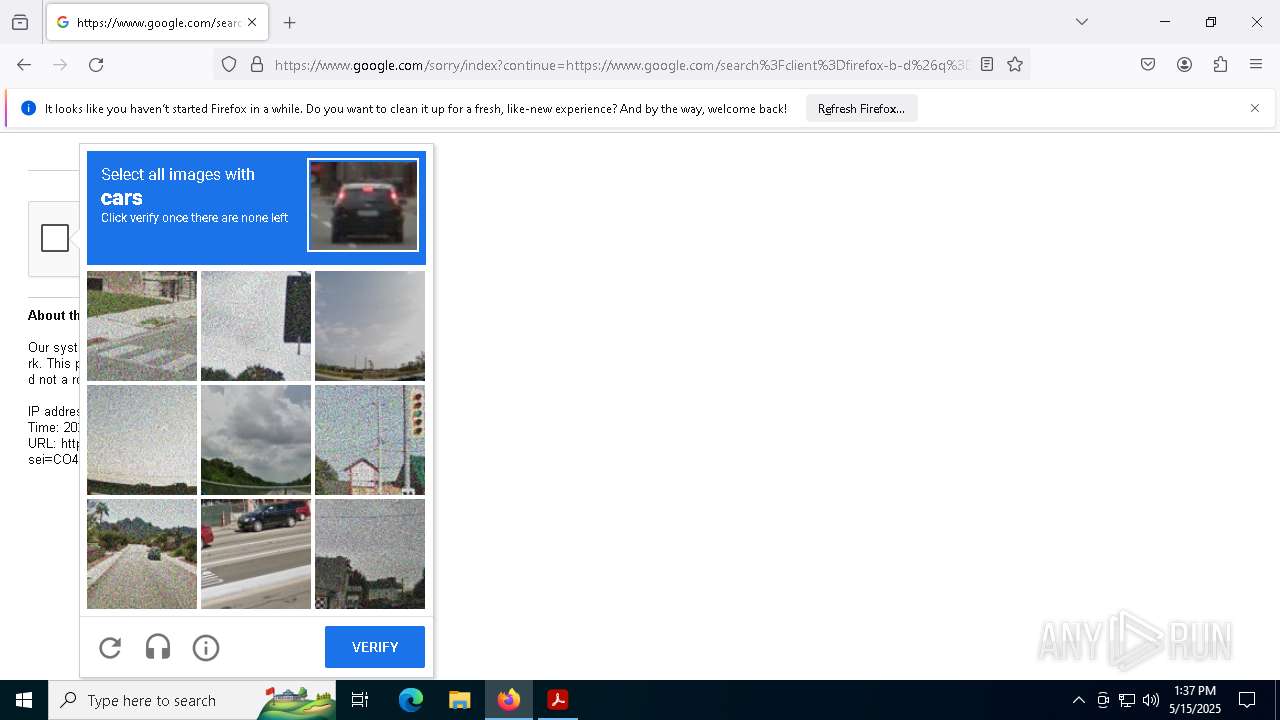Select captcha tile with traffic light back

[x=256, y=326]
